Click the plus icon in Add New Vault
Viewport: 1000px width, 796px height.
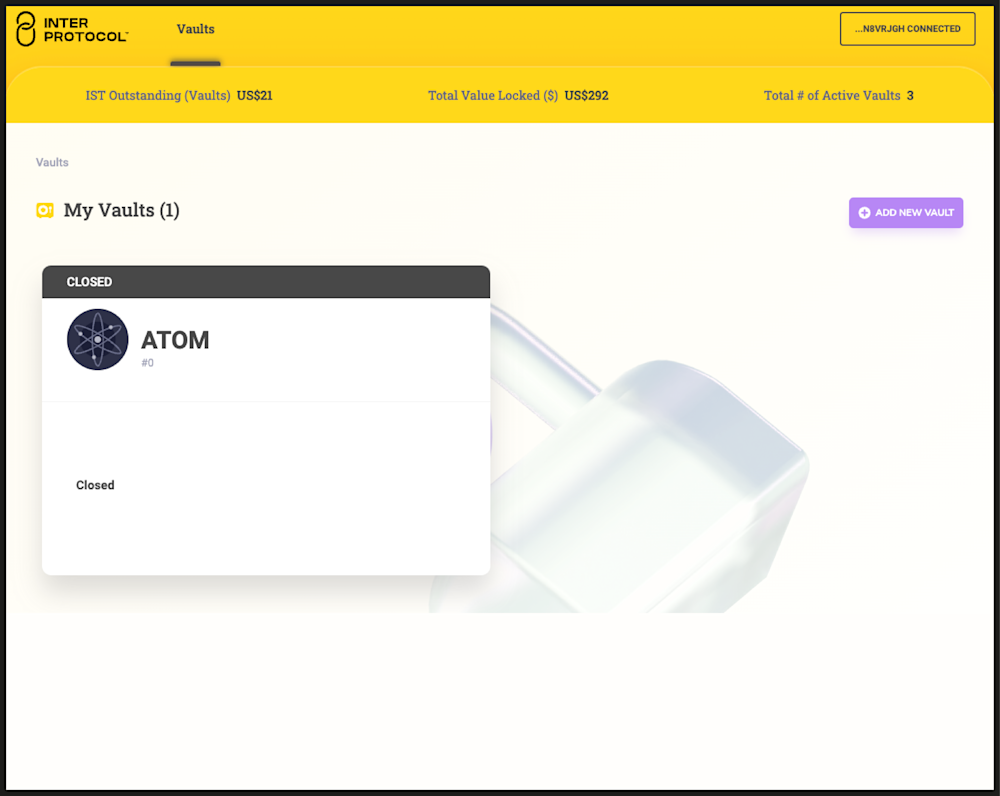(x=864, y=213)
